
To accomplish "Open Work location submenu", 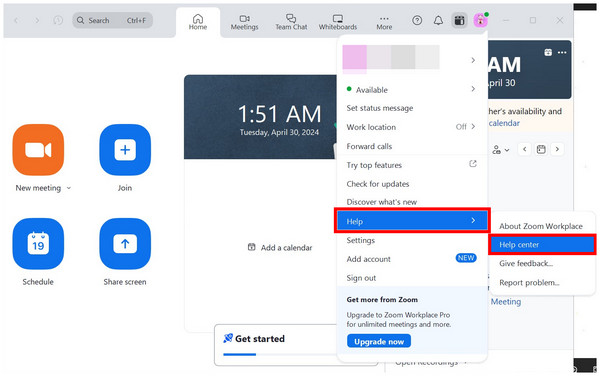I will click(x=412, y=127).
